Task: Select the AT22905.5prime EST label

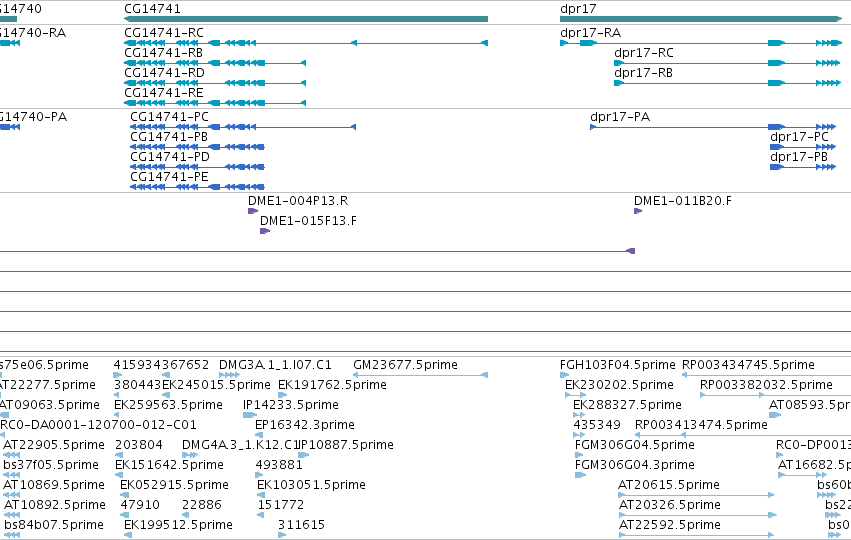Action: (x=54, y=445)
